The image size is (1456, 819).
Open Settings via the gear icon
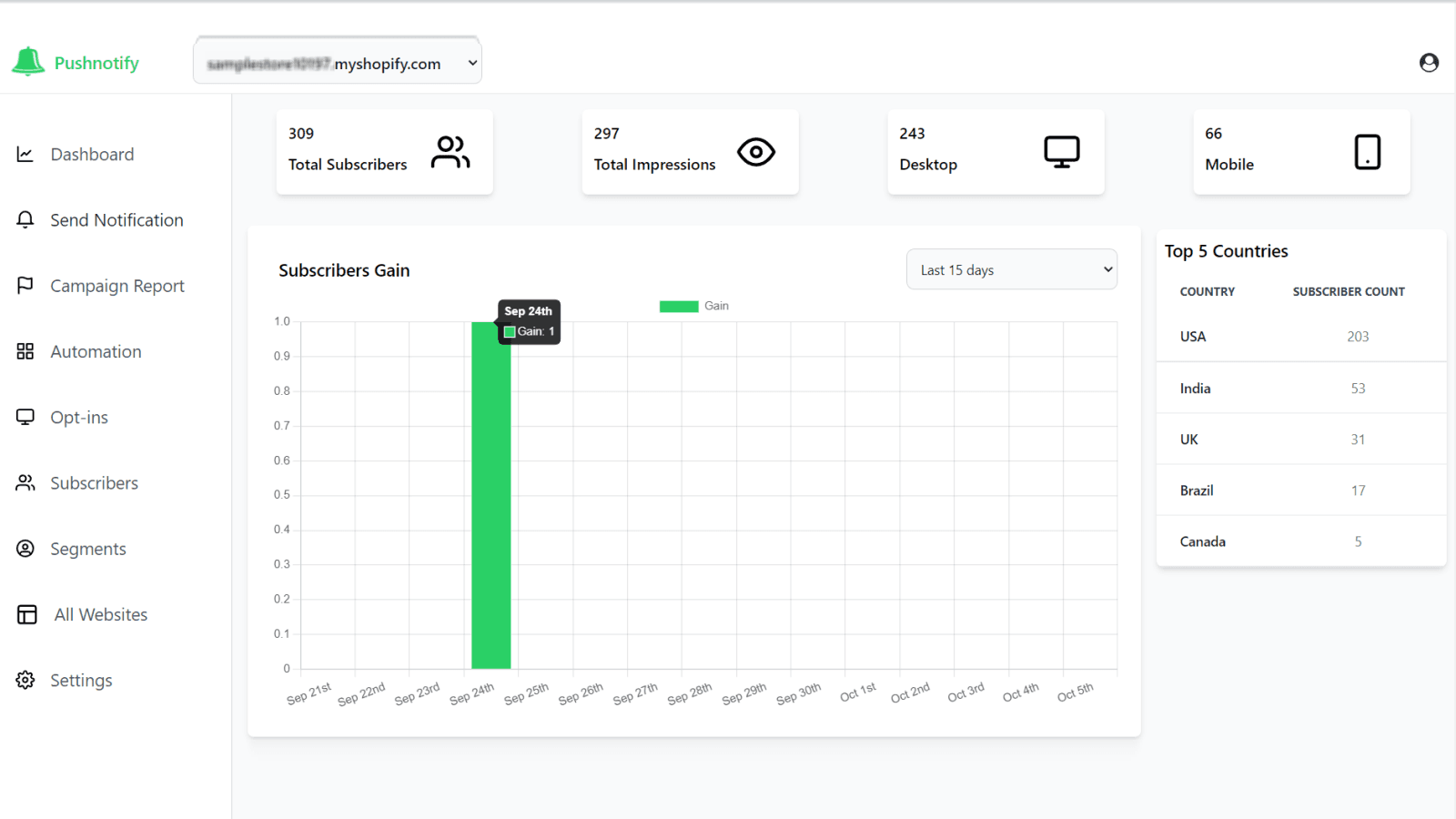click(x=25, y=680)
